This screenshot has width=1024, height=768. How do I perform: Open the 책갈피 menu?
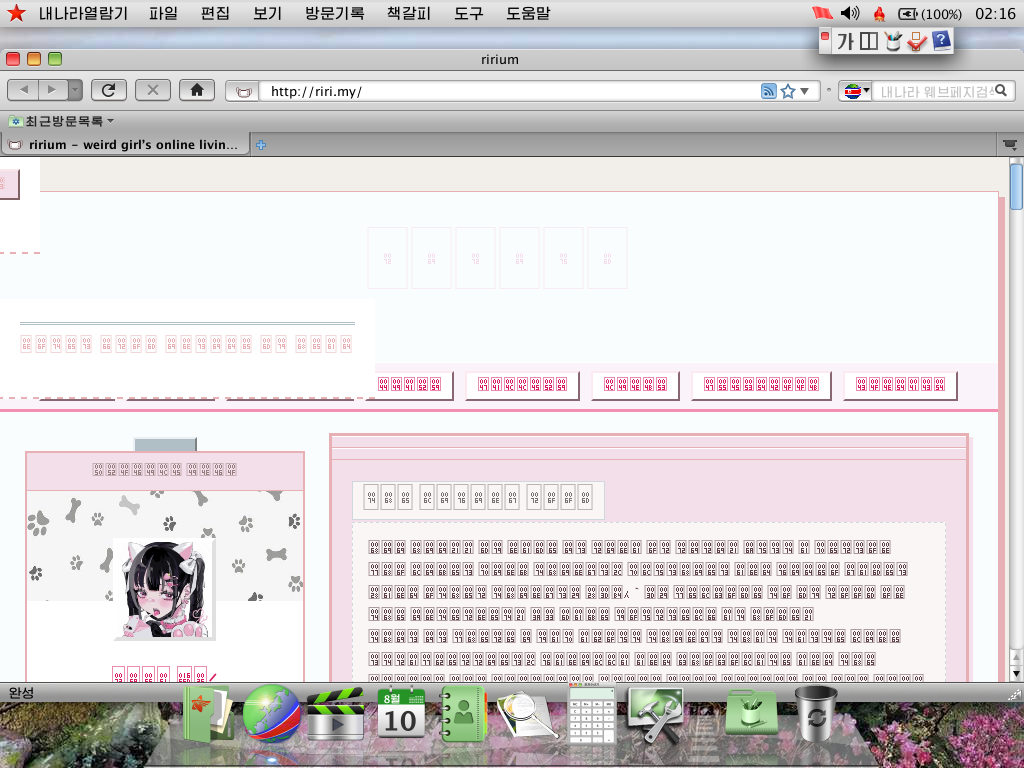[409, 13]
